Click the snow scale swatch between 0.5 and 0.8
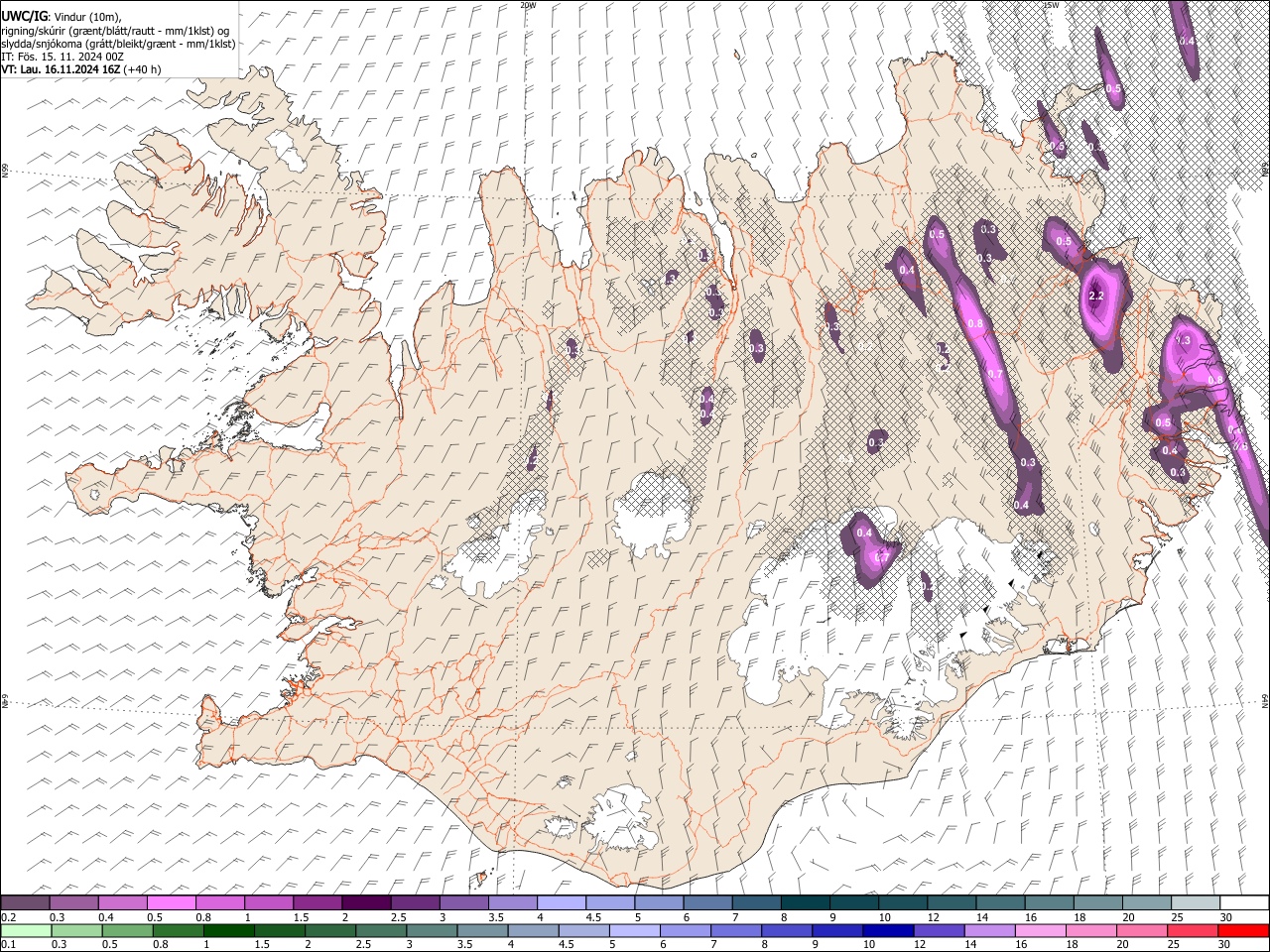Viewport: 1270px width, 952px height. [x=172, y=903]
